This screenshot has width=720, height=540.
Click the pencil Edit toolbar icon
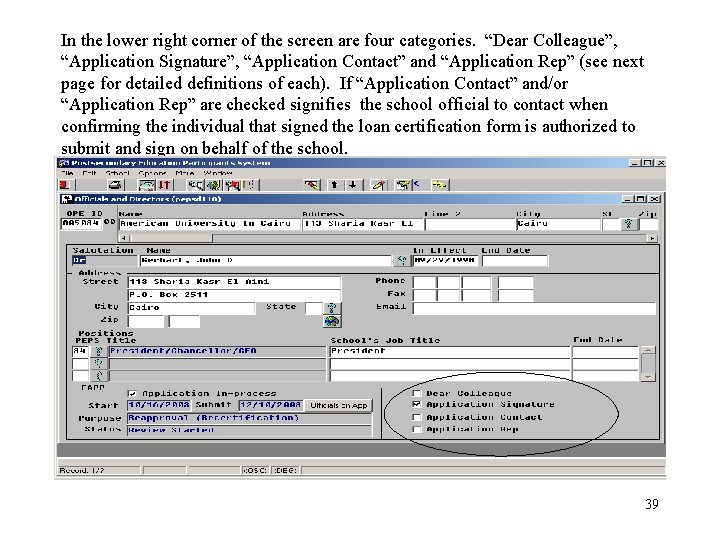(x=379, y=185)
